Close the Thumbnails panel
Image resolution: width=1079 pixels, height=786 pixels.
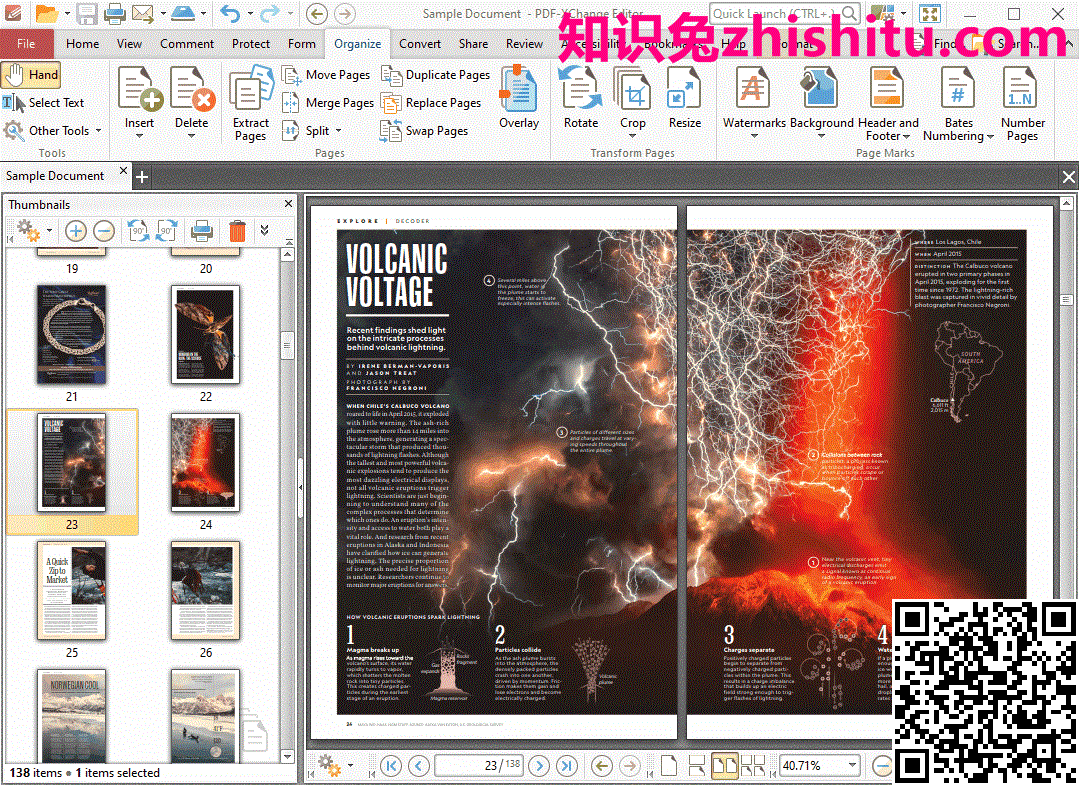(288, 204)
